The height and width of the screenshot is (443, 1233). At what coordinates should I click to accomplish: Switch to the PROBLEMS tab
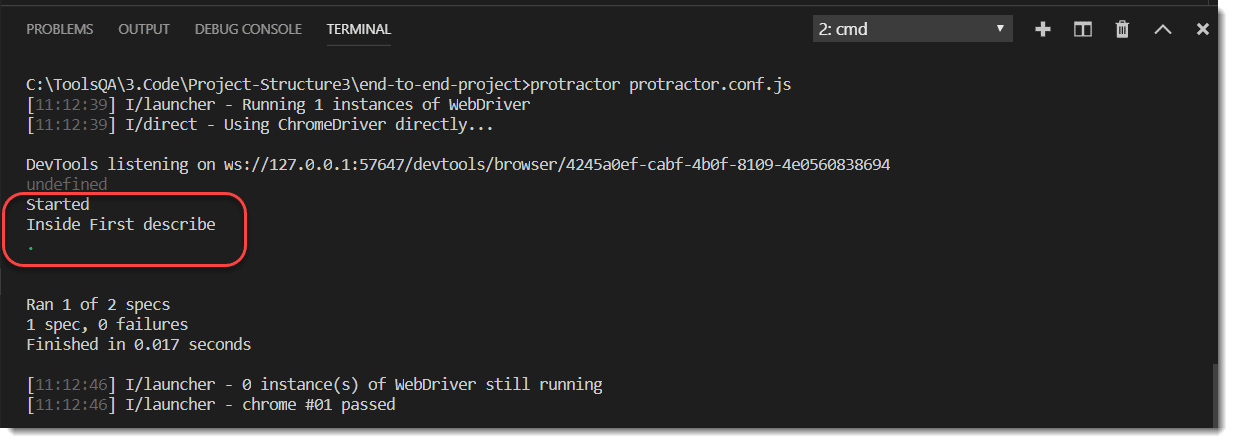click(x=60, y=29)
